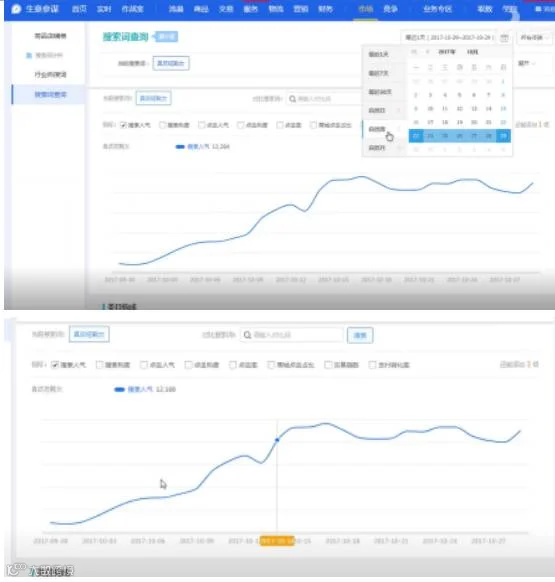Select 最近30天 in date panel
555x582 pixels.
click(379, 92)
